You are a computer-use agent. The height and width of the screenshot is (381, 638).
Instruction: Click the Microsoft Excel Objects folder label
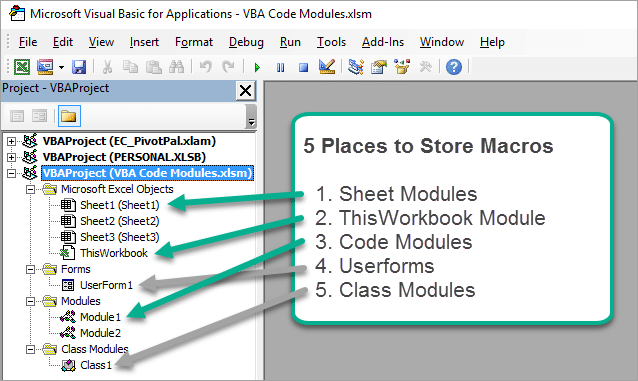117,189
